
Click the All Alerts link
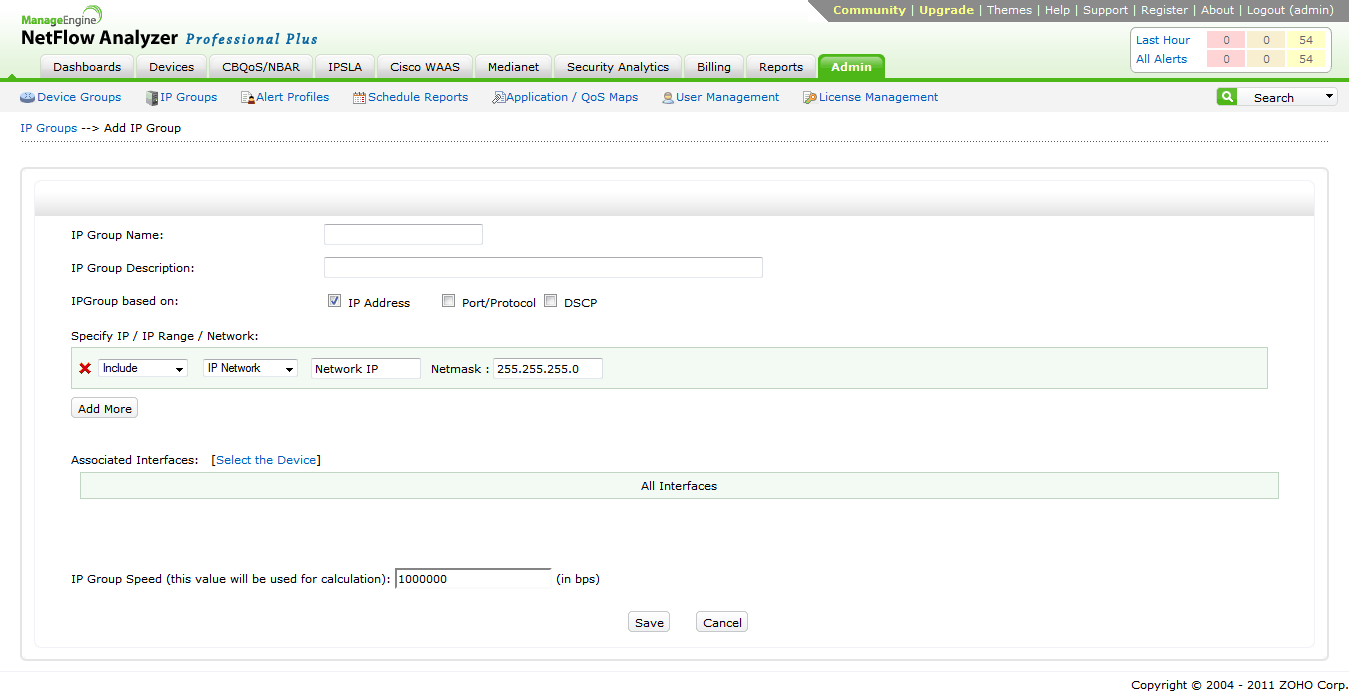pos(1161,59)
